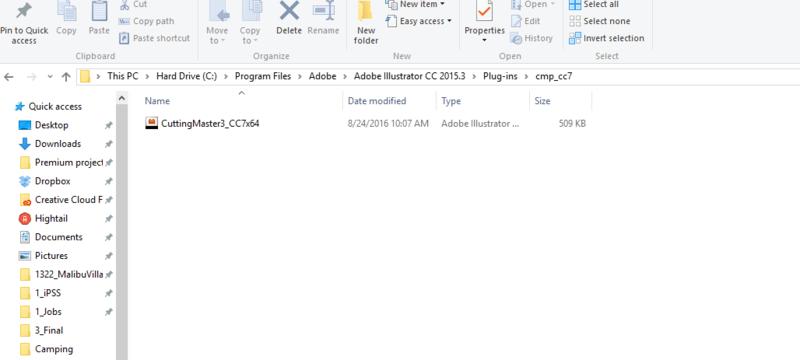800x360 pixels.
Task: Select the Dropbox sidebar item
Action: click(53, 181)
